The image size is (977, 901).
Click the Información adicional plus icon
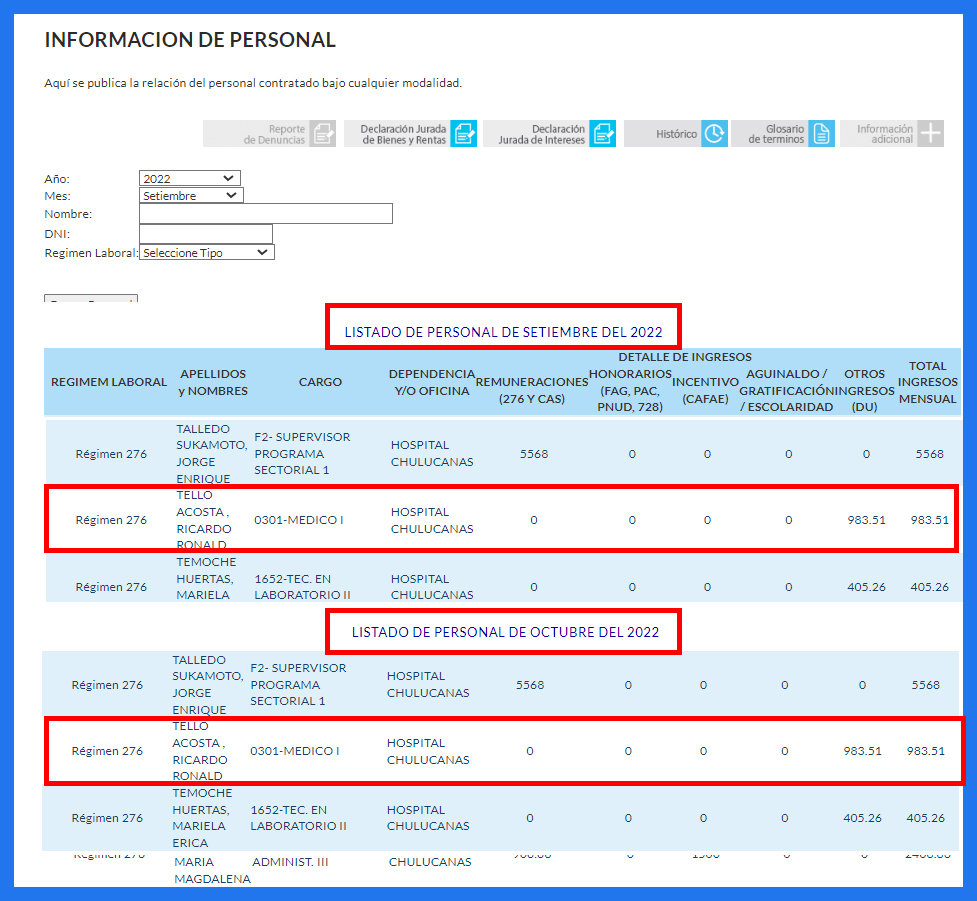coord(930,134)
